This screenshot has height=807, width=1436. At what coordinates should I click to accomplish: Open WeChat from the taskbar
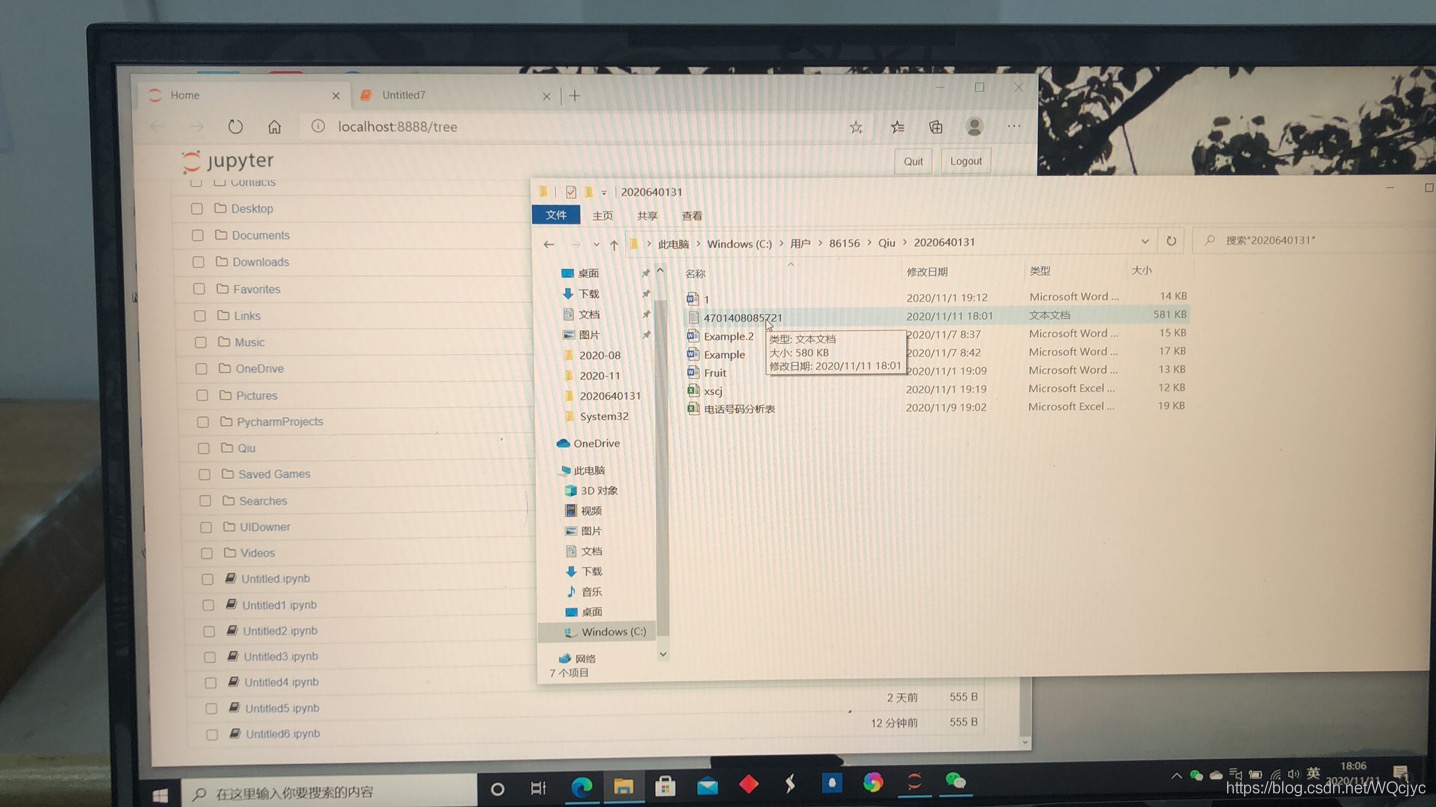[x=955, y=781]
